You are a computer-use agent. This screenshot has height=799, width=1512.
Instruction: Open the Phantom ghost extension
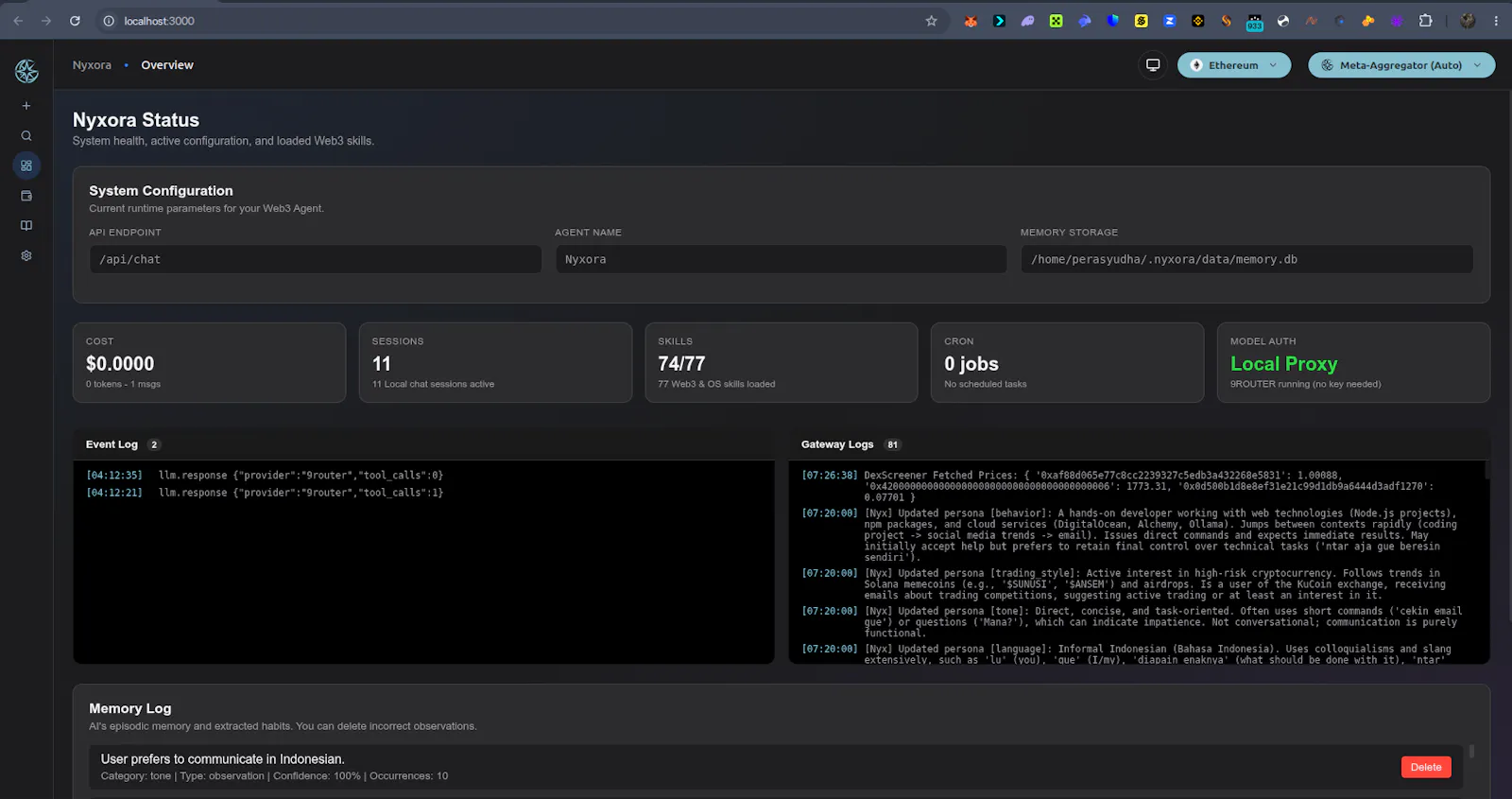(1027, 21)
